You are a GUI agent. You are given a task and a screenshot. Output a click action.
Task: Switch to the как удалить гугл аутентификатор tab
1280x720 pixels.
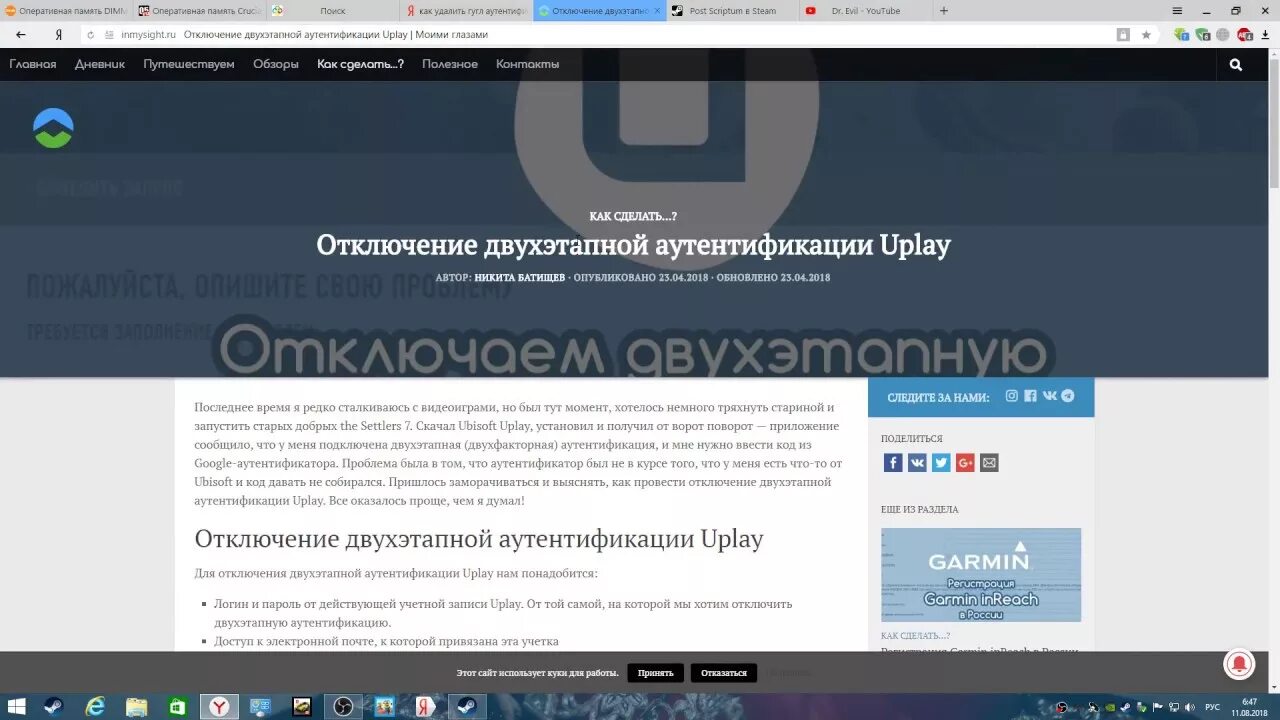465,11
